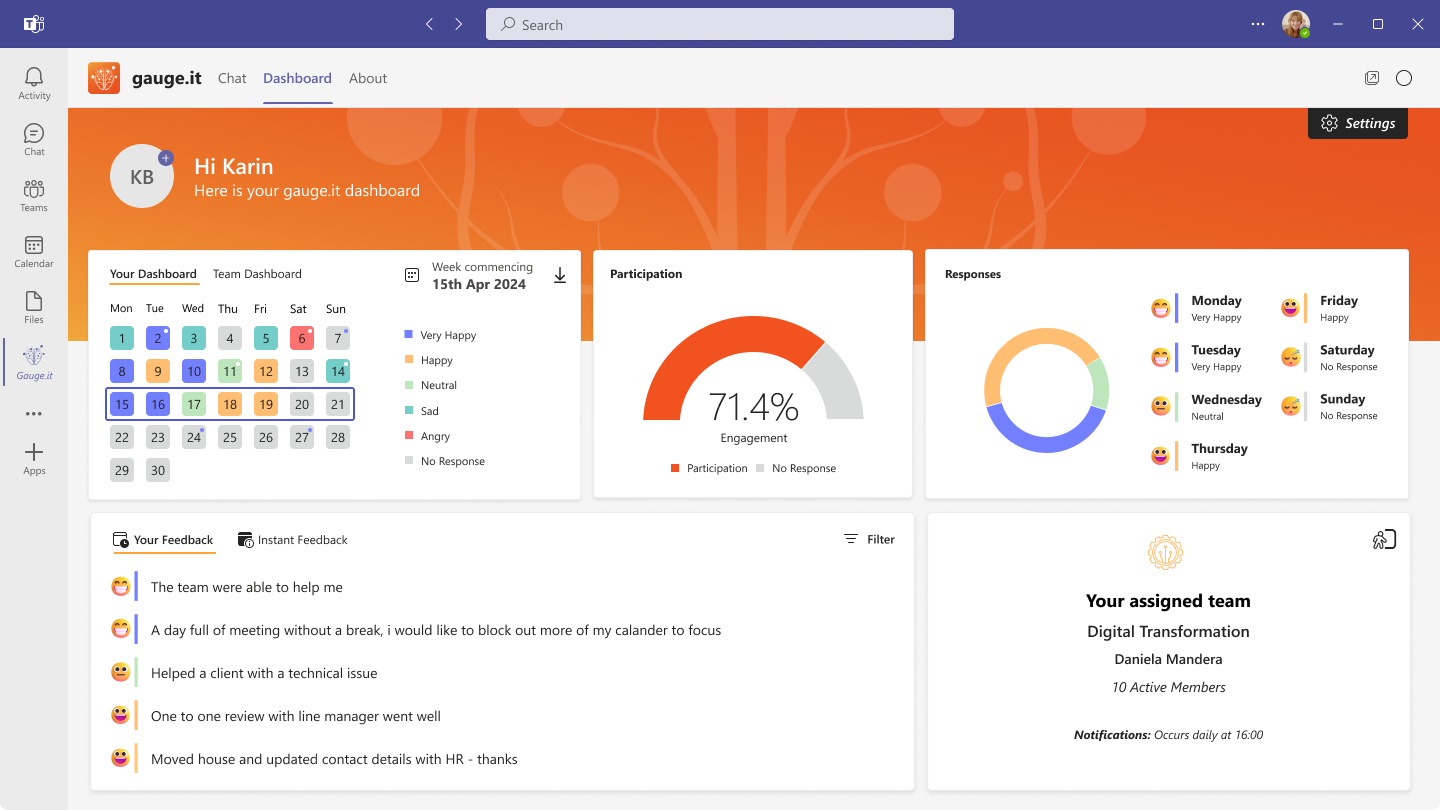This screenshot has height=810, width=1440.
Task: Click the circle icon beside pop-out
Action: point(1404,78)
